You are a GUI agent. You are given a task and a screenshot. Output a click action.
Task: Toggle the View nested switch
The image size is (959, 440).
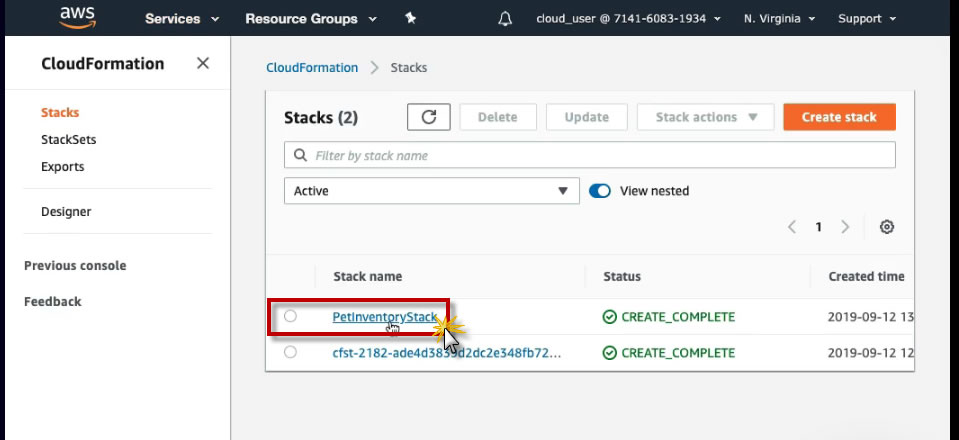tap(600, 191)
